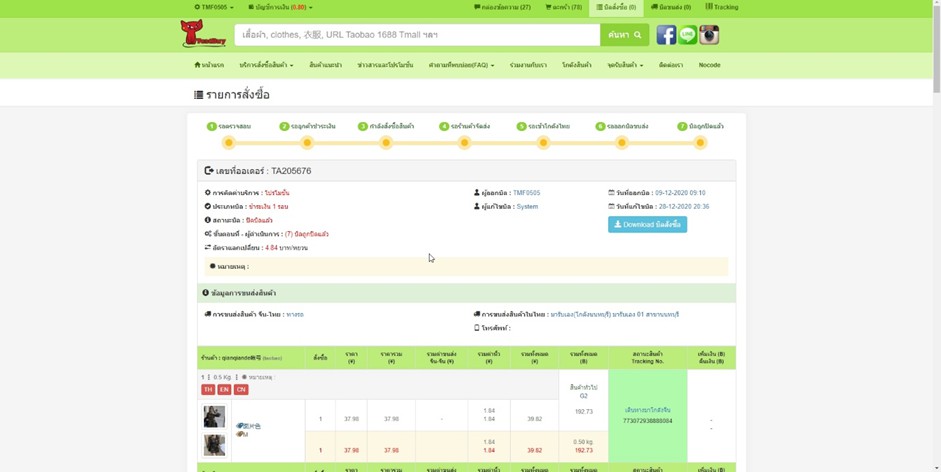Expand the TMF0505 account dropdown

(x=213, y=7)
